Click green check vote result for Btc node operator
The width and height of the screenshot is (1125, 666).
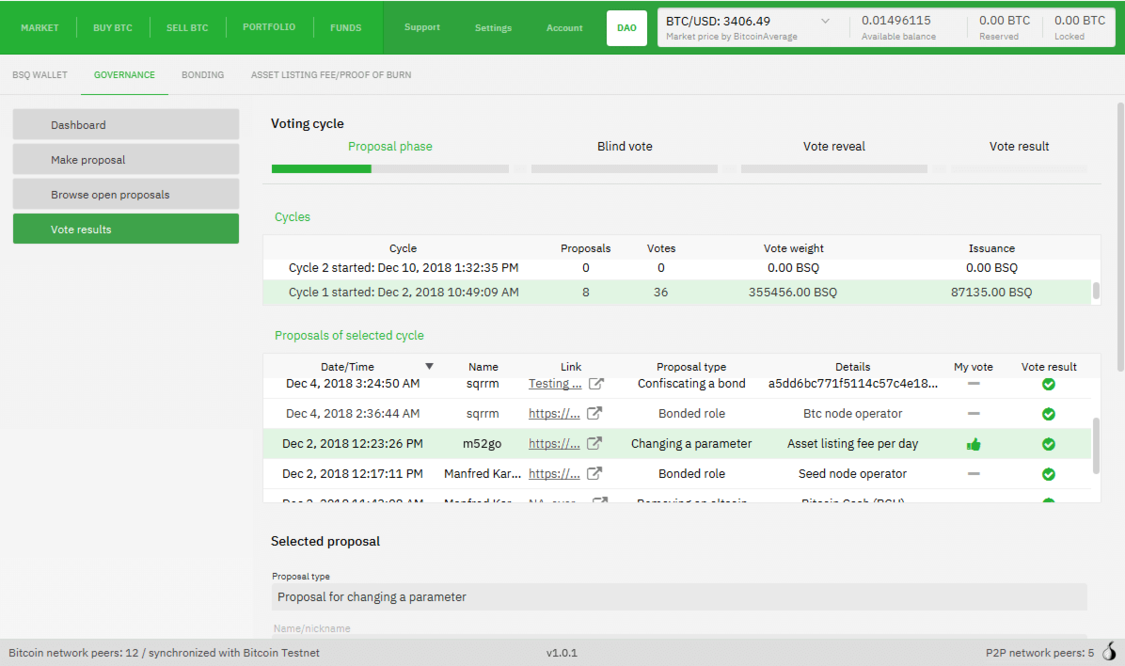click(1048, 414)
